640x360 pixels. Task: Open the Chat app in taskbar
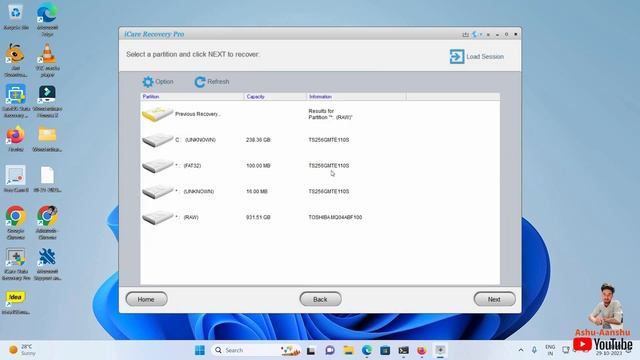pos(330,350)
